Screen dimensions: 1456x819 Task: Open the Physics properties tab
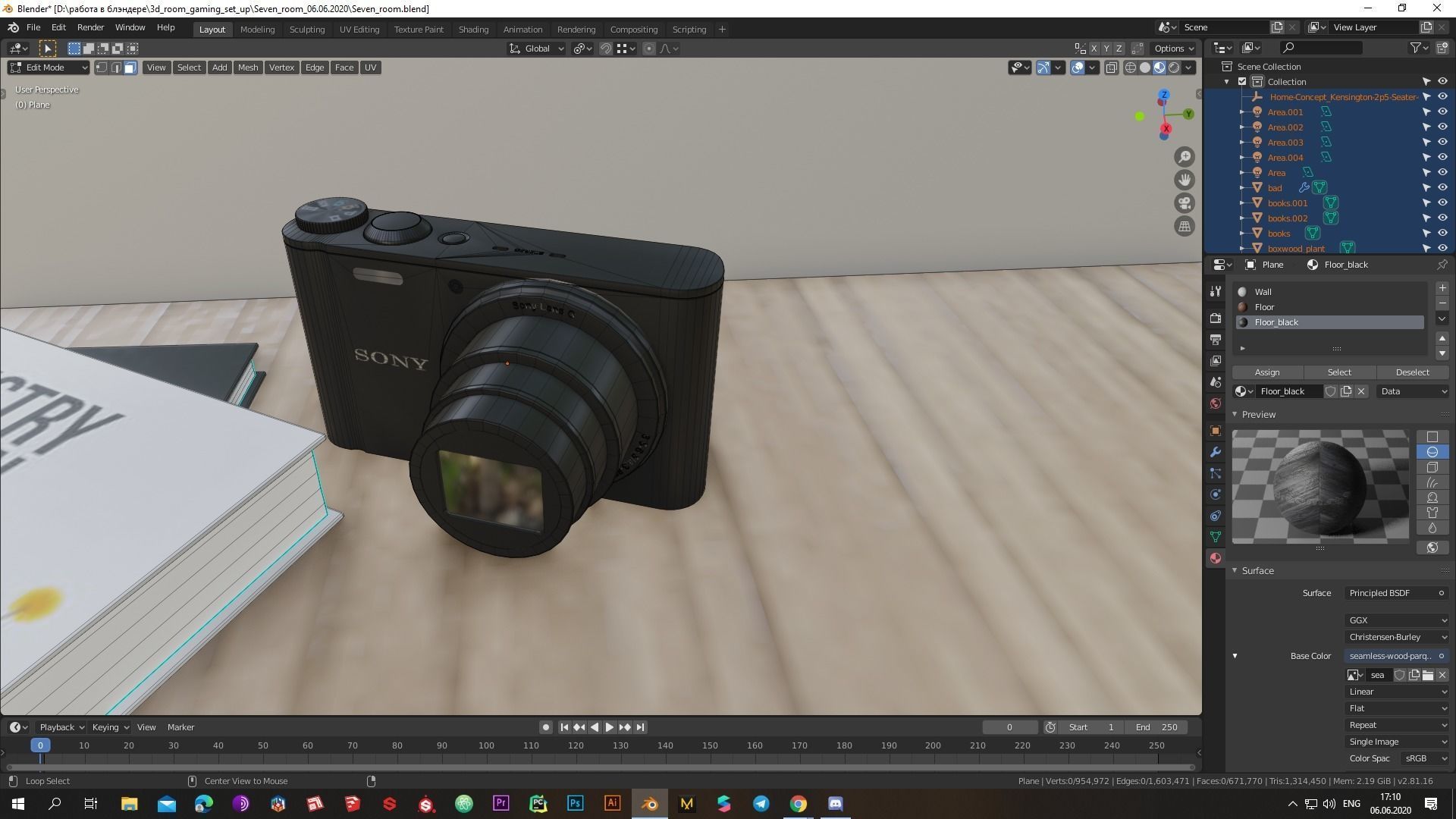coord(1216,494)
